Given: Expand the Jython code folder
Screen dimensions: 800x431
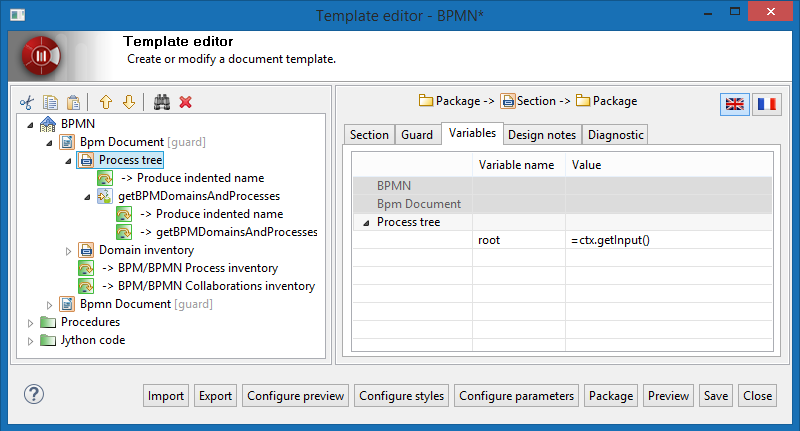Looking at the screenshot, I should [x=30, y=341].
